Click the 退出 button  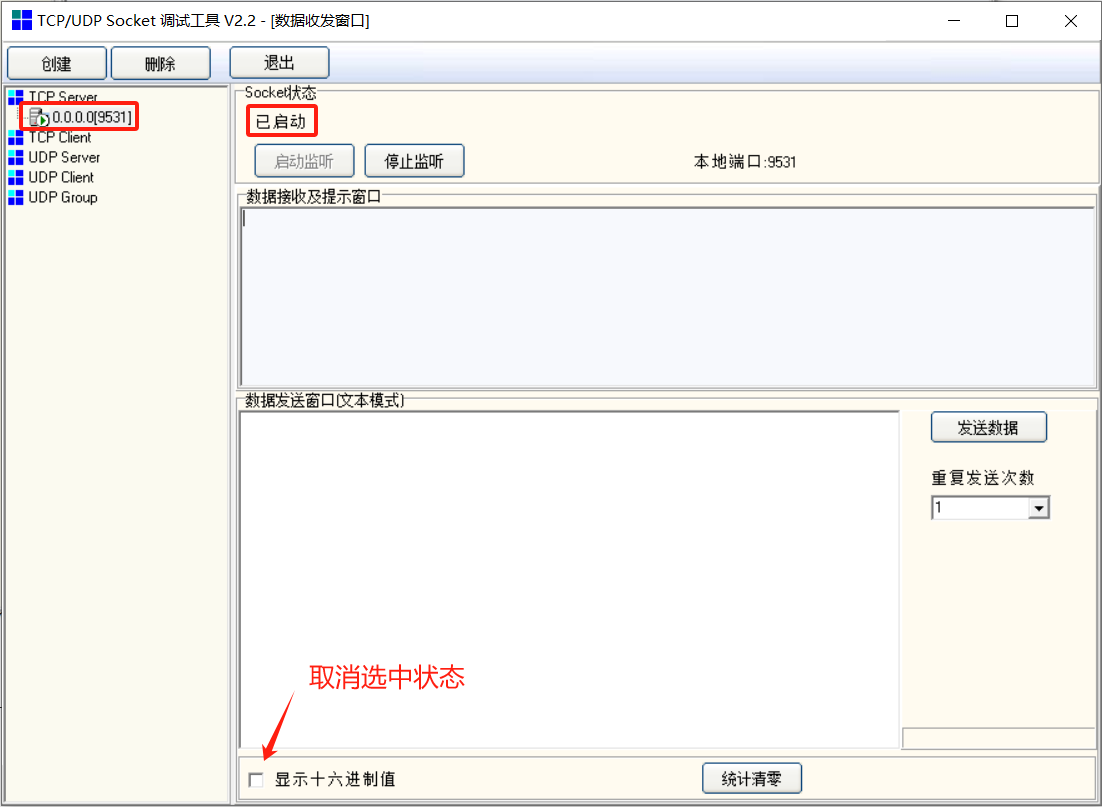point(279,62)
